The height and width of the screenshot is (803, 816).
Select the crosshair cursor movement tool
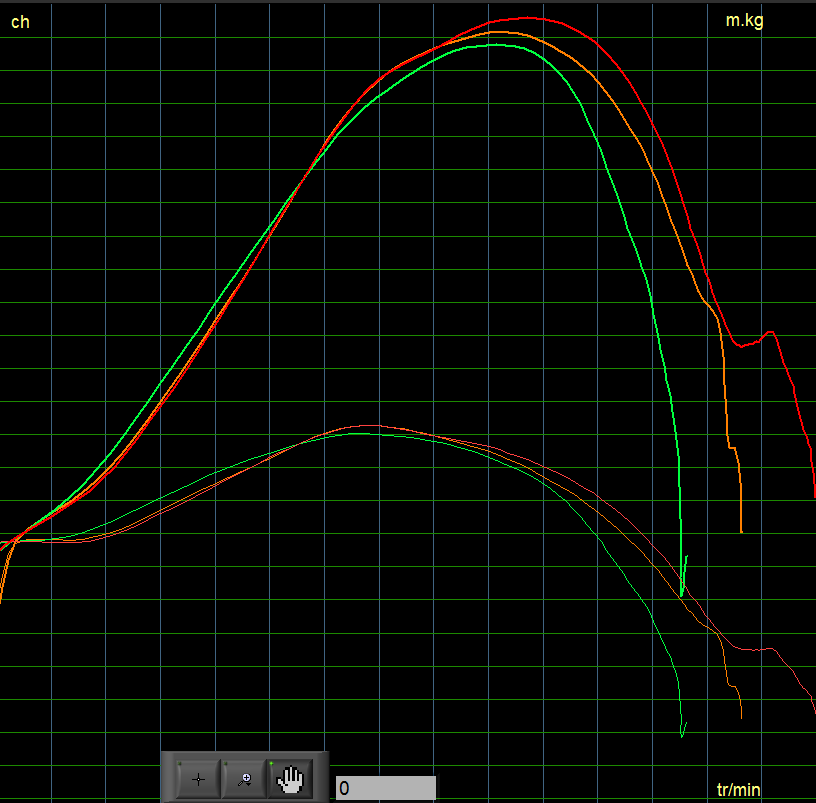(x=198, y=779)
